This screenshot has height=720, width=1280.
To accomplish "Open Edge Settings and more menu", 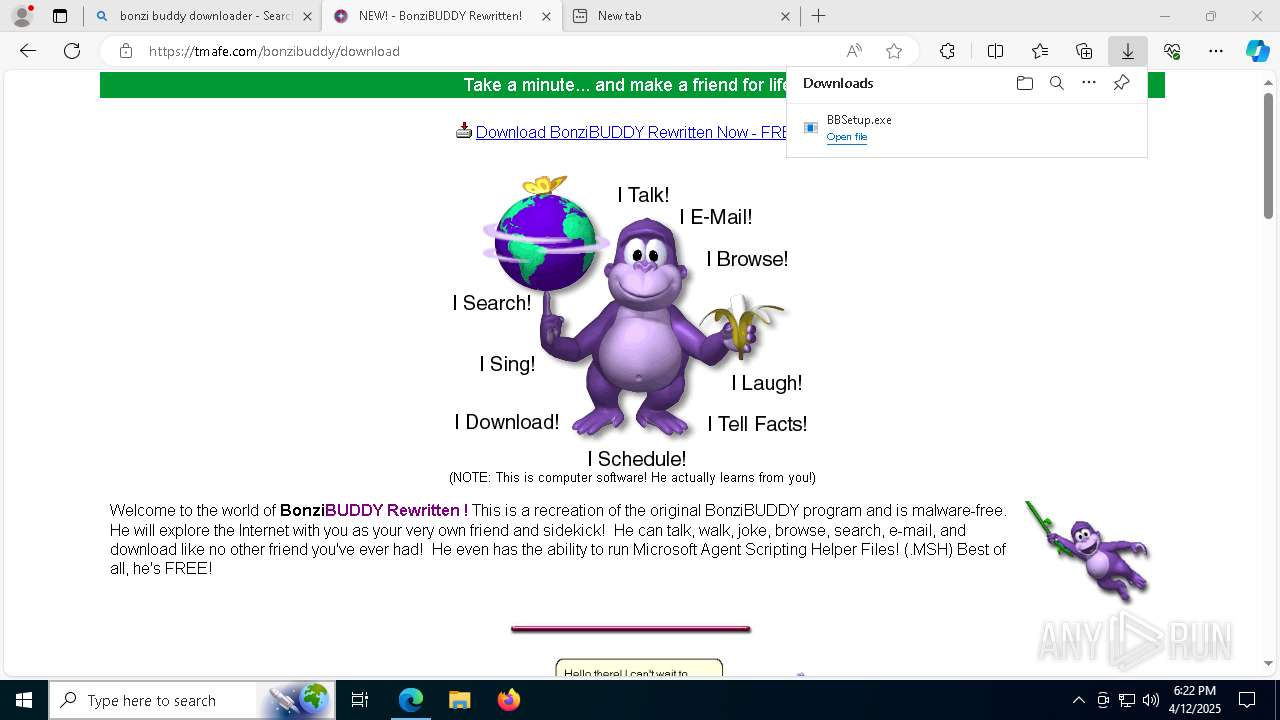I will 1216,51.
